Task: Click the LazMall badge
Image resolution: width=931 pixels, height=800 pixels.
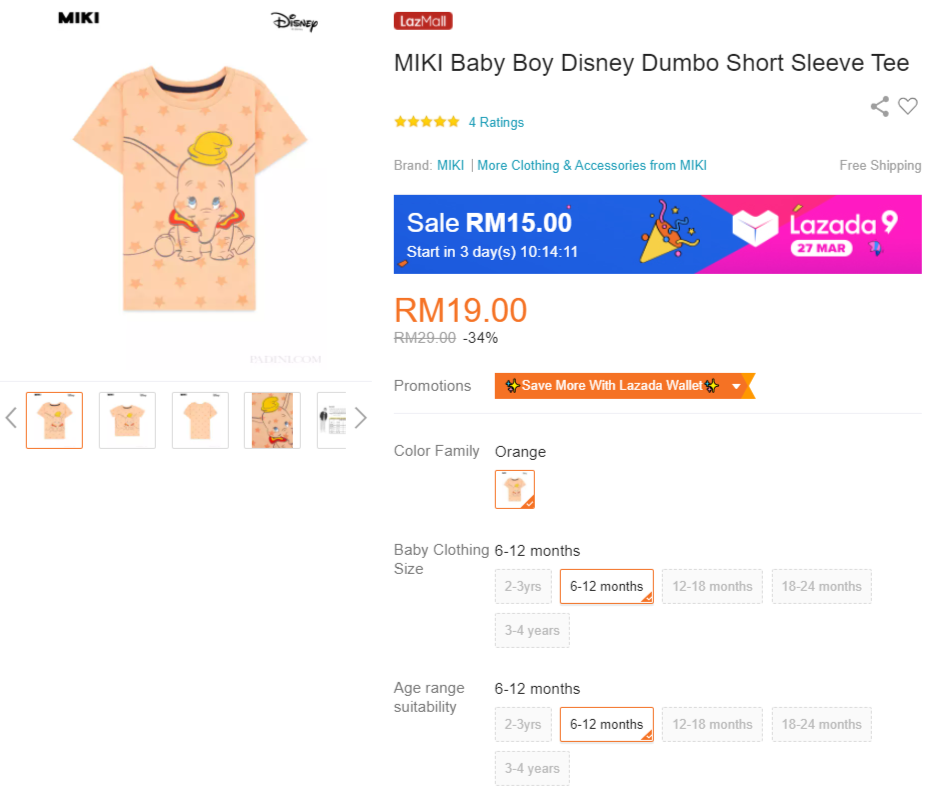Action: point(423,21)
